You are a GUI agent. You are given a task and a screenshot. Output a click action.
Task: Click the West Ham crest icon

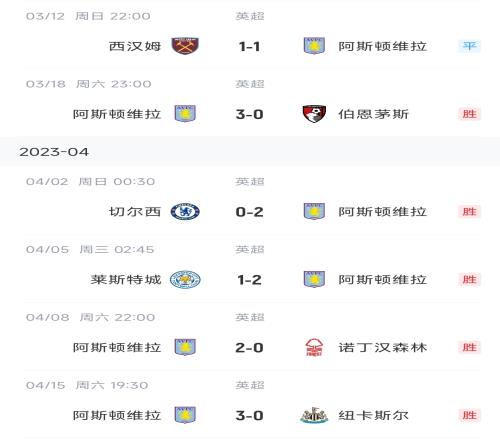[185, 46]
